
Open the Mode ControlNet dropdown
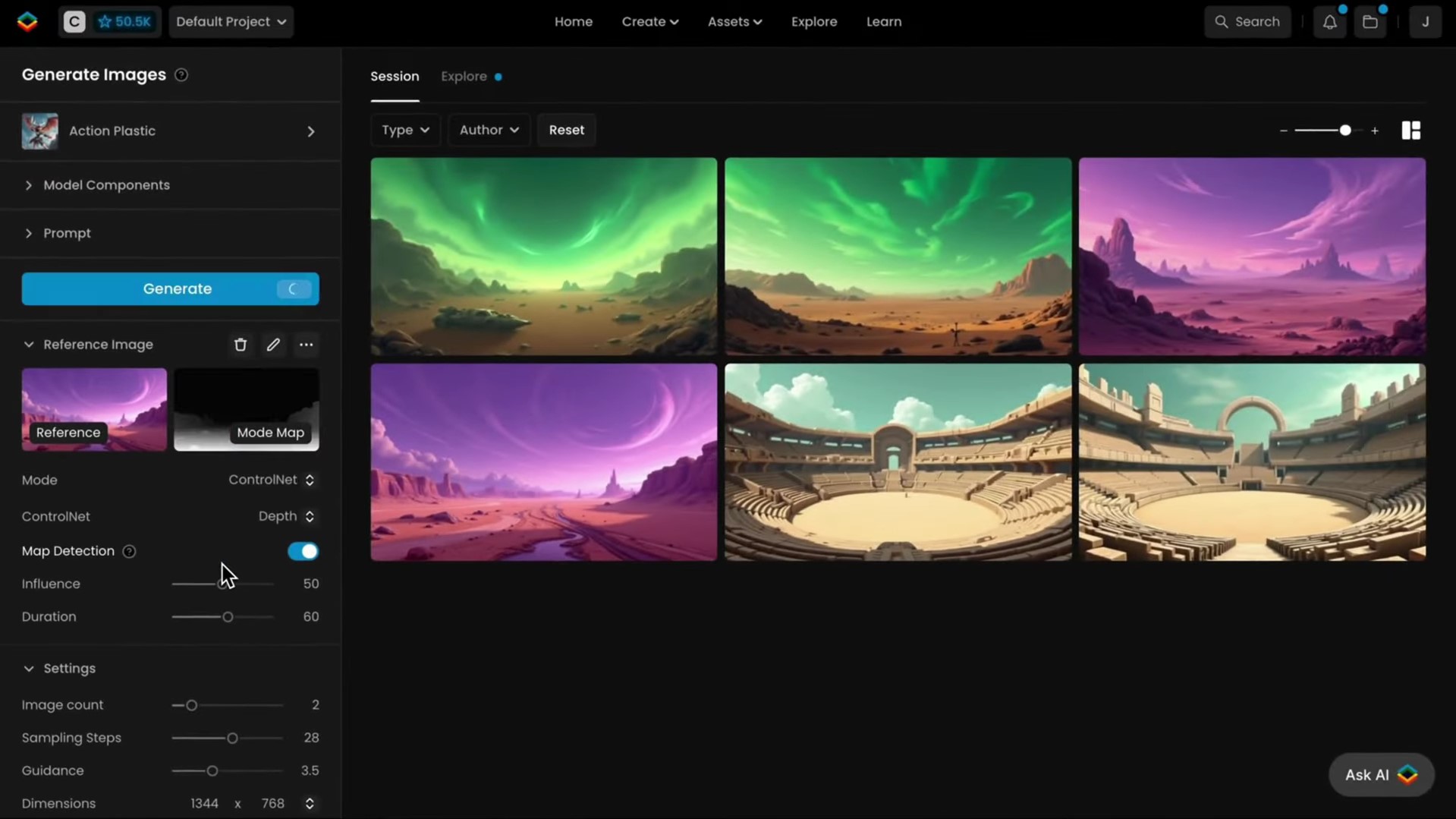point(271,480)
